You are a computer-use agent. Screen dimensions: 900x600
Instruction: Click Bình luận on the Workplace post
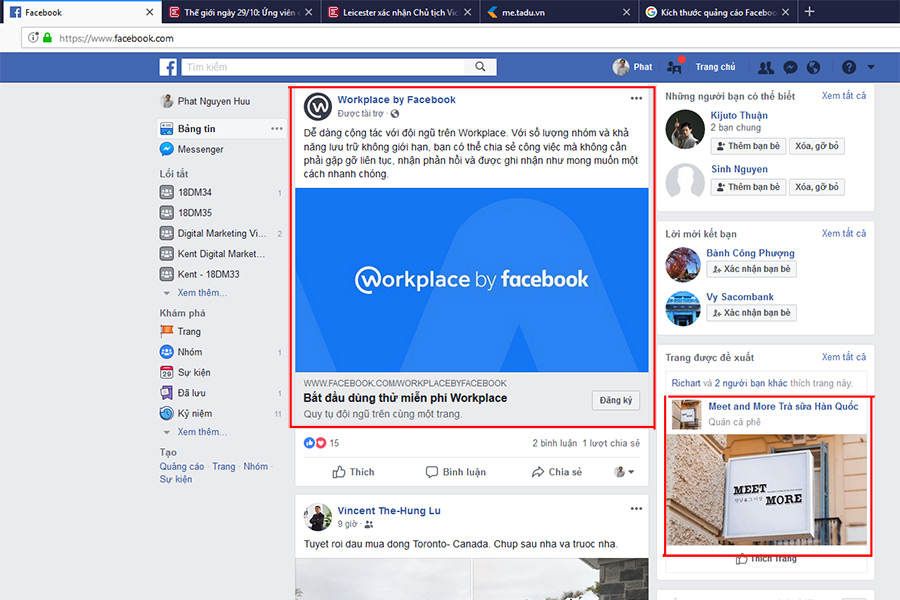tap(456, 472)
